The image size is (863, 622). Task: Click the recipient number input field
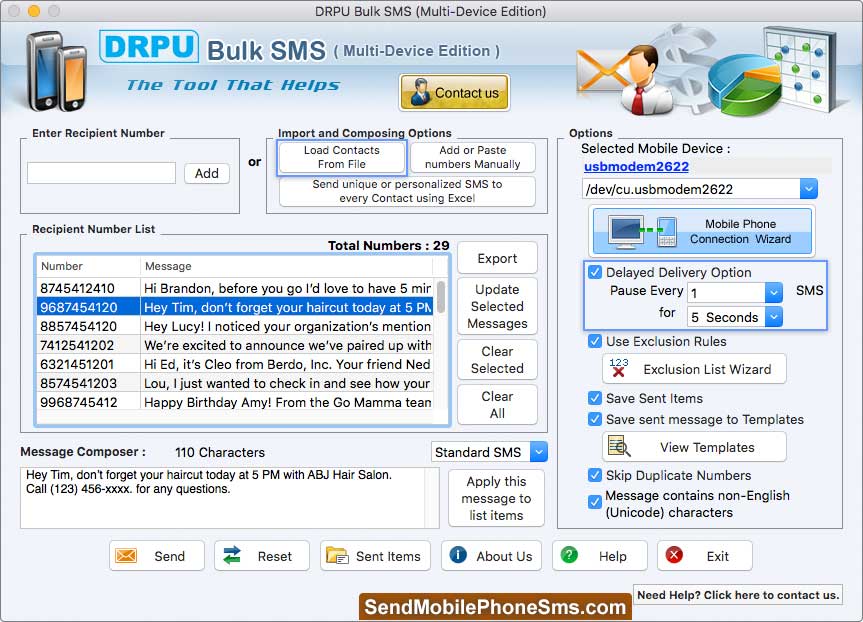(101, 173)
